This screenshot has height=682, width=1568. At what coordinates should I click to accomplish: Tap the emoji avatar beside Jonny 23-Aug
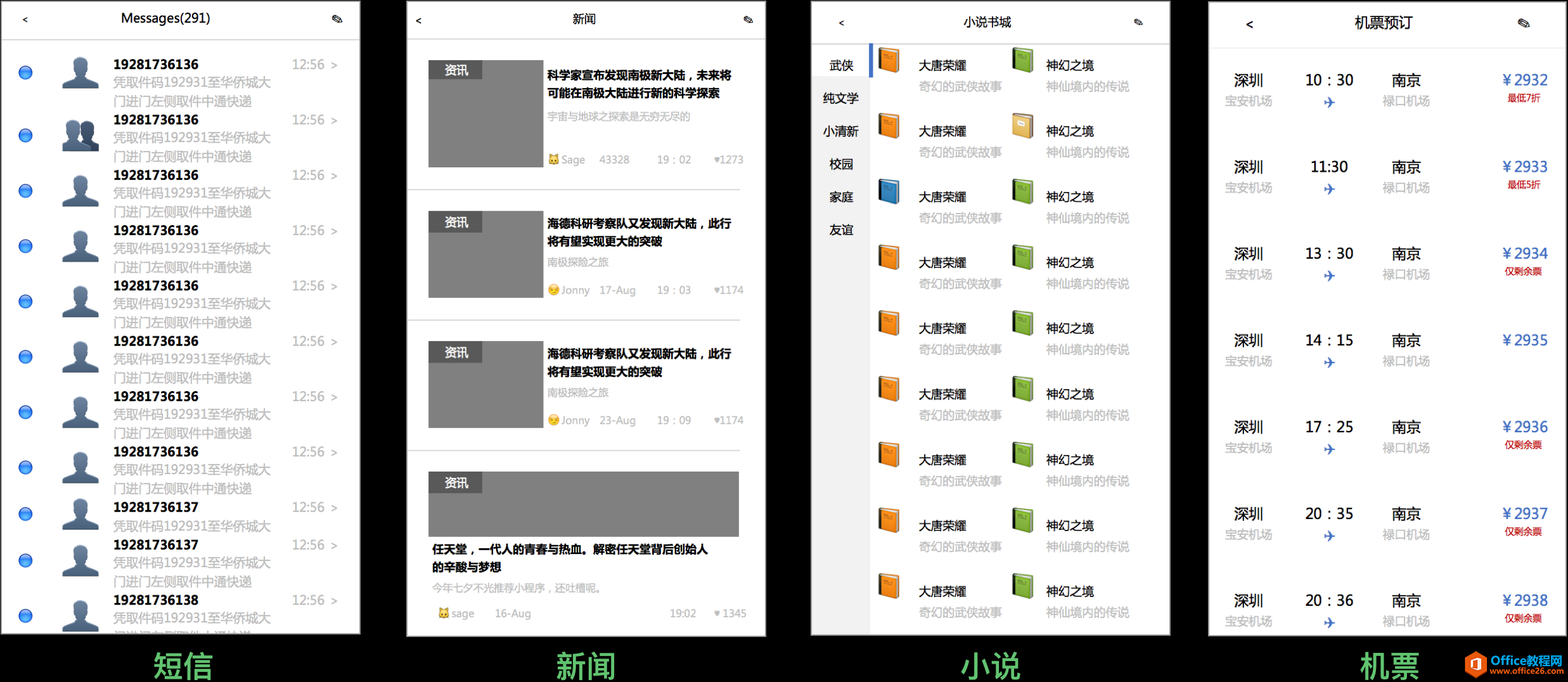pos(553,420)
